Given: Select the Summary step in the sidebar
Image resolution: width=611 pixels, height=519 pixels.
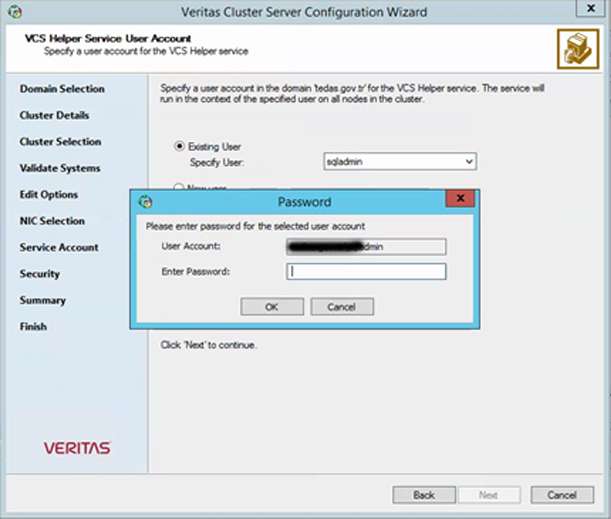Looking at the screenshot, I should 42,300.
